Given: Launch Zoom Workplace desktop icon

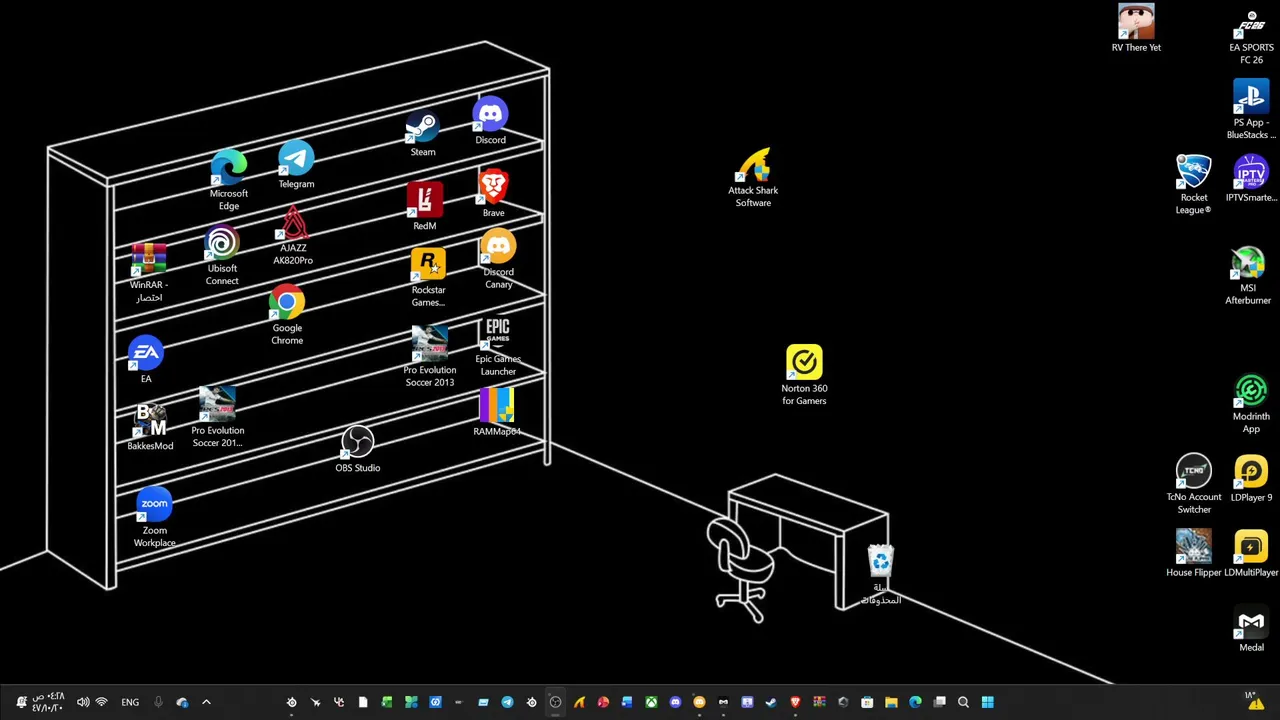Looking at the screenshot, I should pyautogui.click(x=154, y=518).
